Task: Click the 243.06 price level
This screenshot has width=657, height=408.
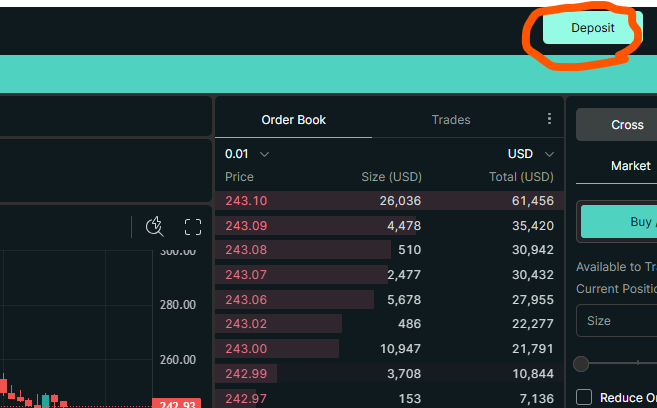Action: tap(246, 300)
